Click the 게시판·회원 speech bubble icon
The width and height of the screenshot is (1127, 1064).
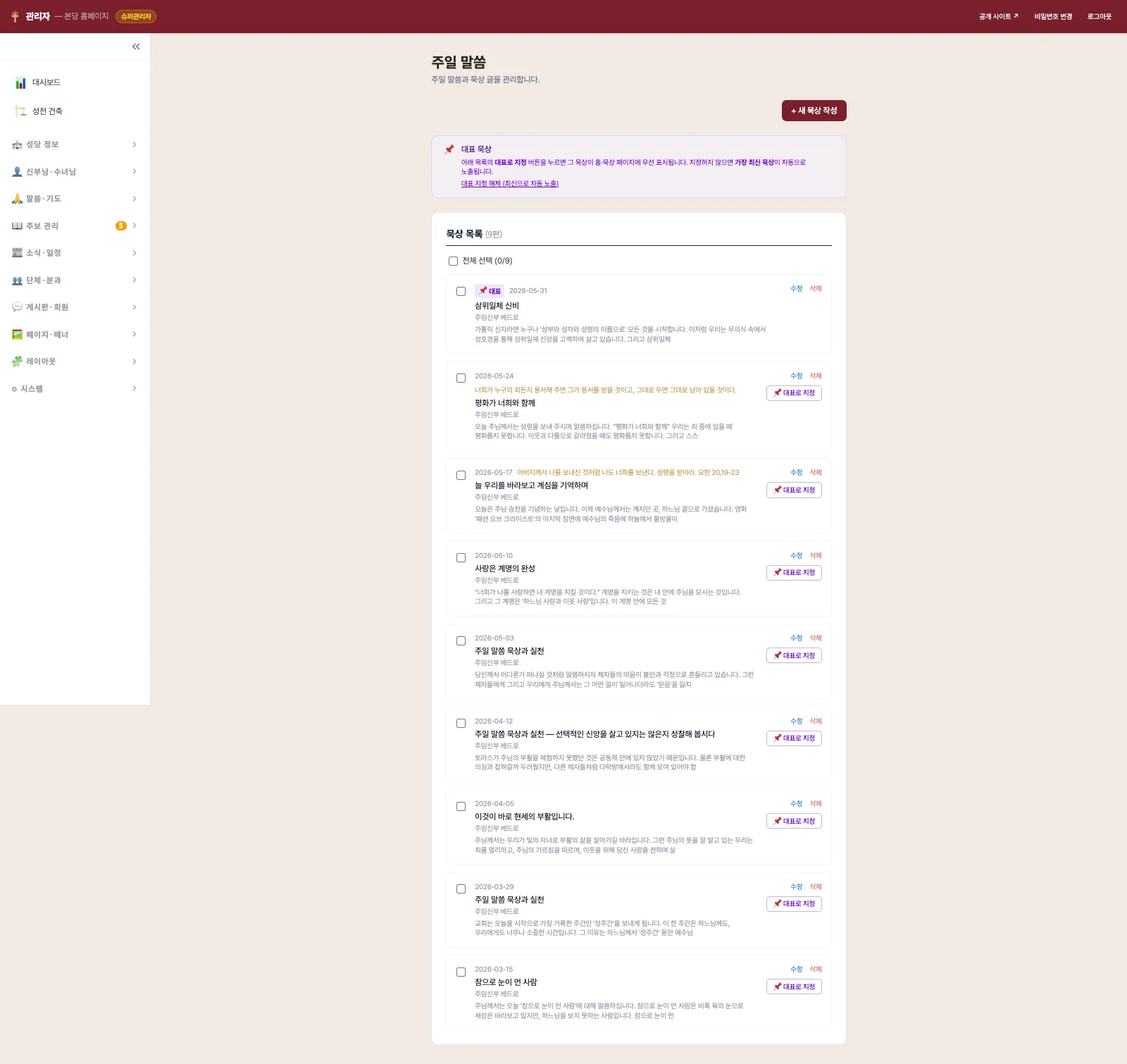(x=17, y=307)
